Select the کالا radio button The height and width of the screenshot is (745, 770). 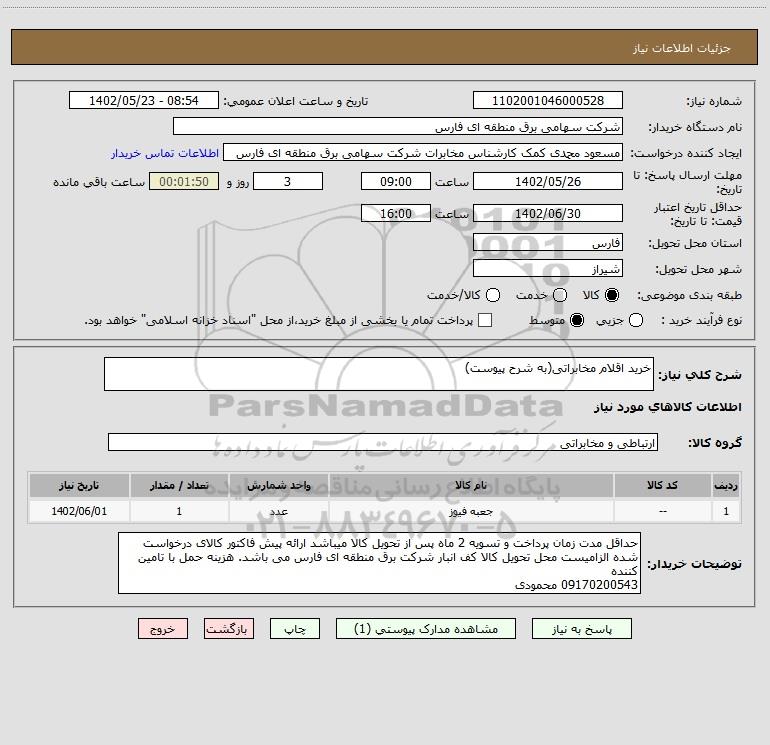click(612, 295)
